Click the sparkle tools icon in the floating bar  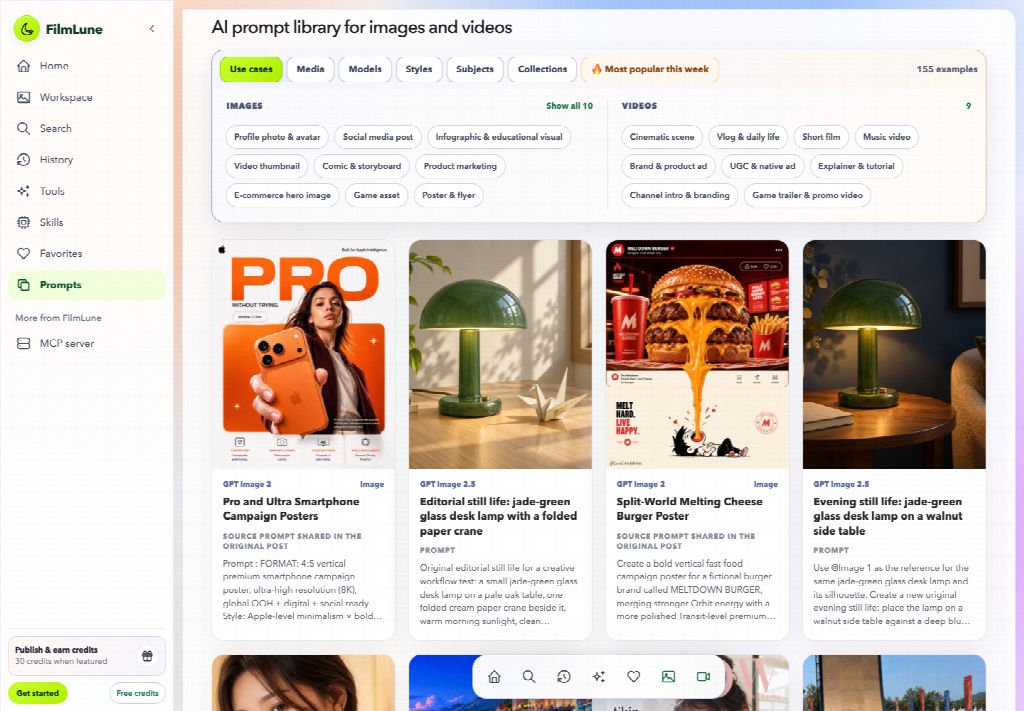click(598, 676)
